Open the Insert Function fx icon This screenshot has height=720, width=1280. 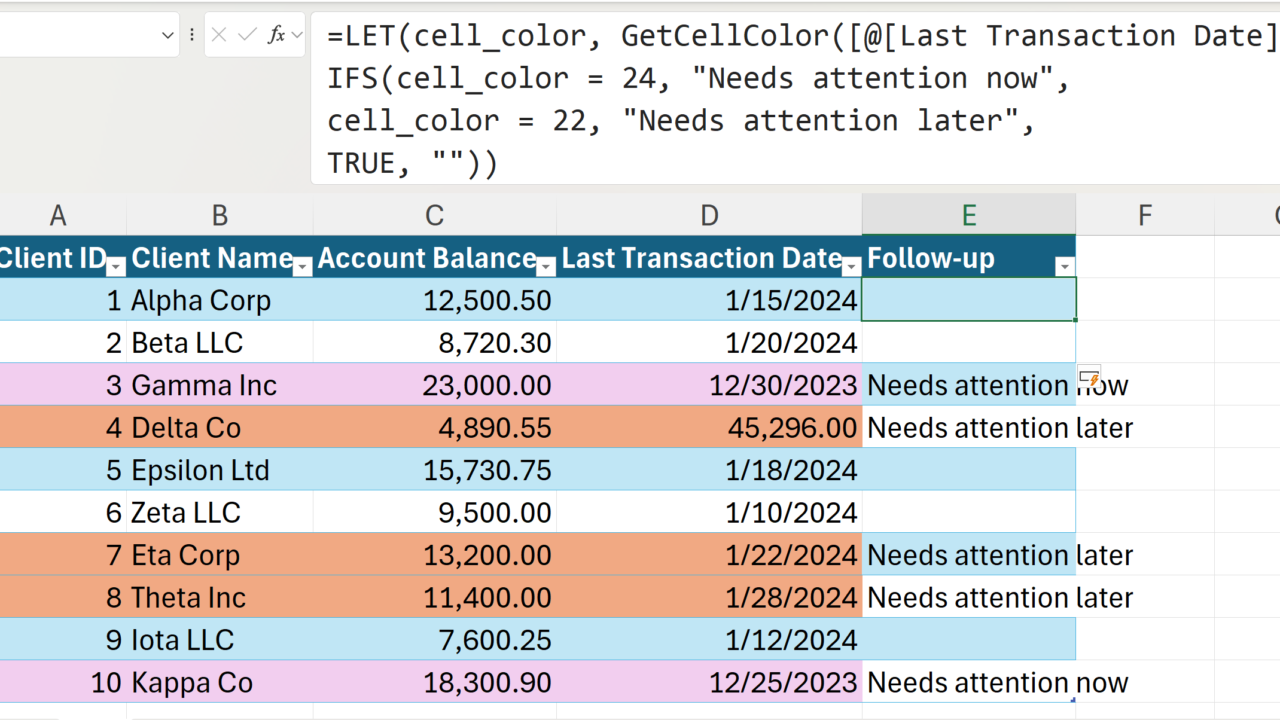[x=276, y=35]
